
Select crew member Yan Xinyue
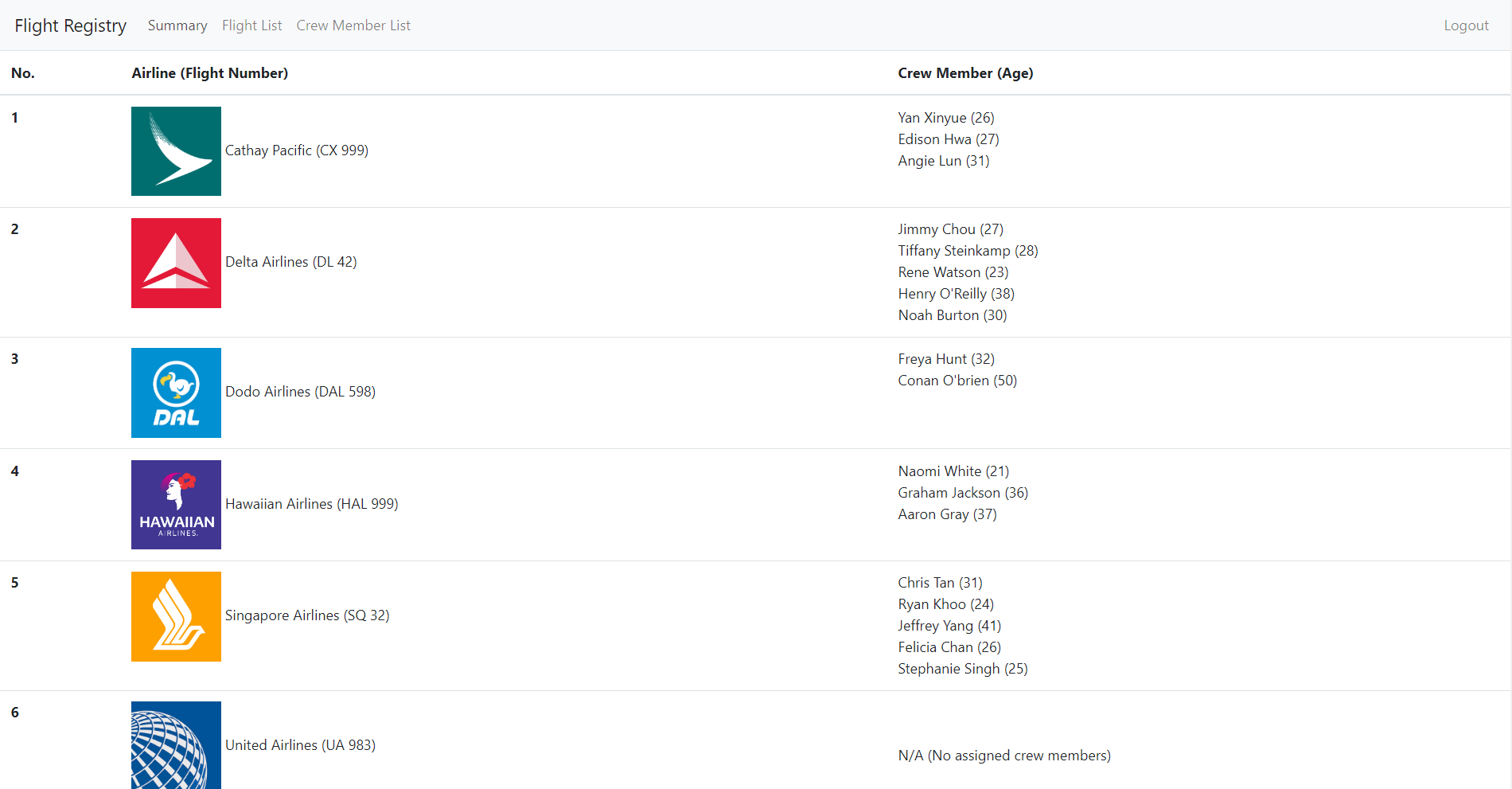click(945, 117)
